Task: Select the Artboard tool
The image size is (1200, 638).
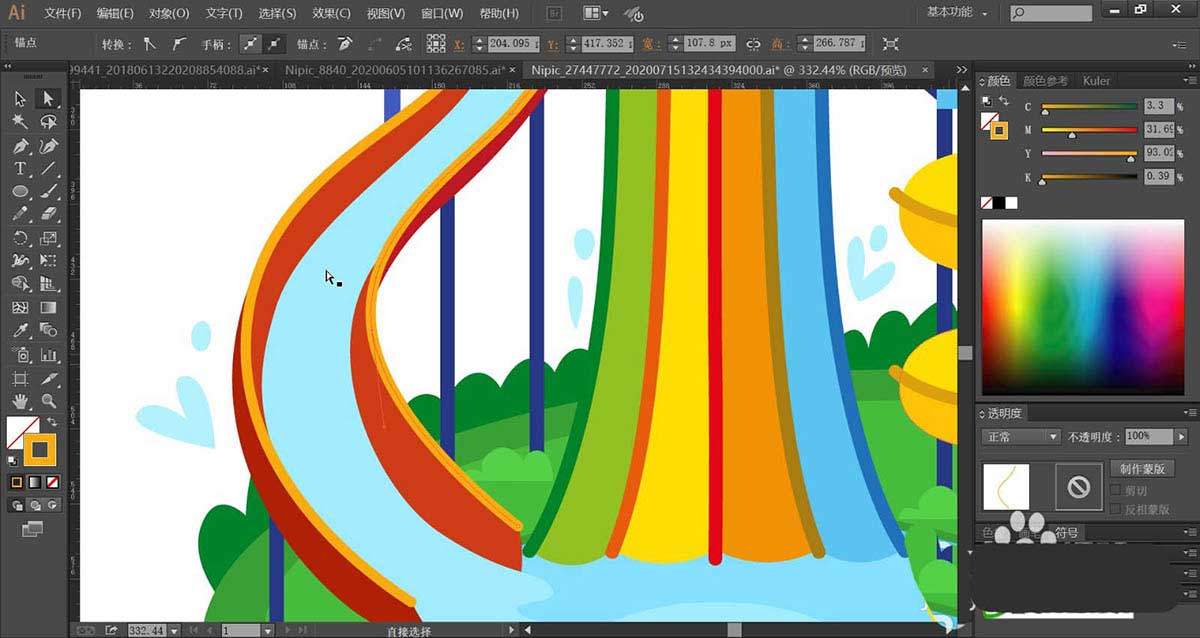Action: click(20, 378)
